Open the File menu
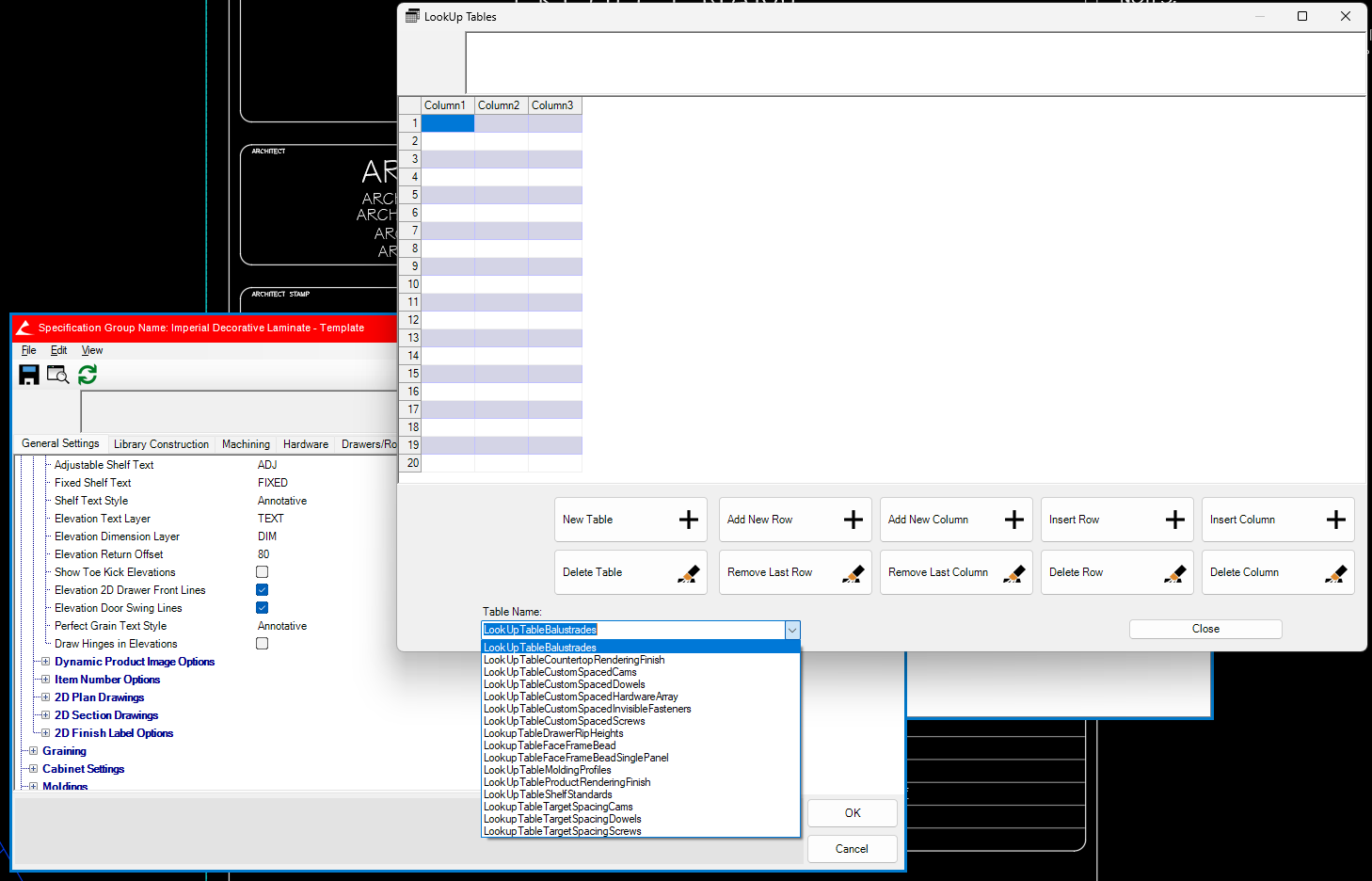 29,350
